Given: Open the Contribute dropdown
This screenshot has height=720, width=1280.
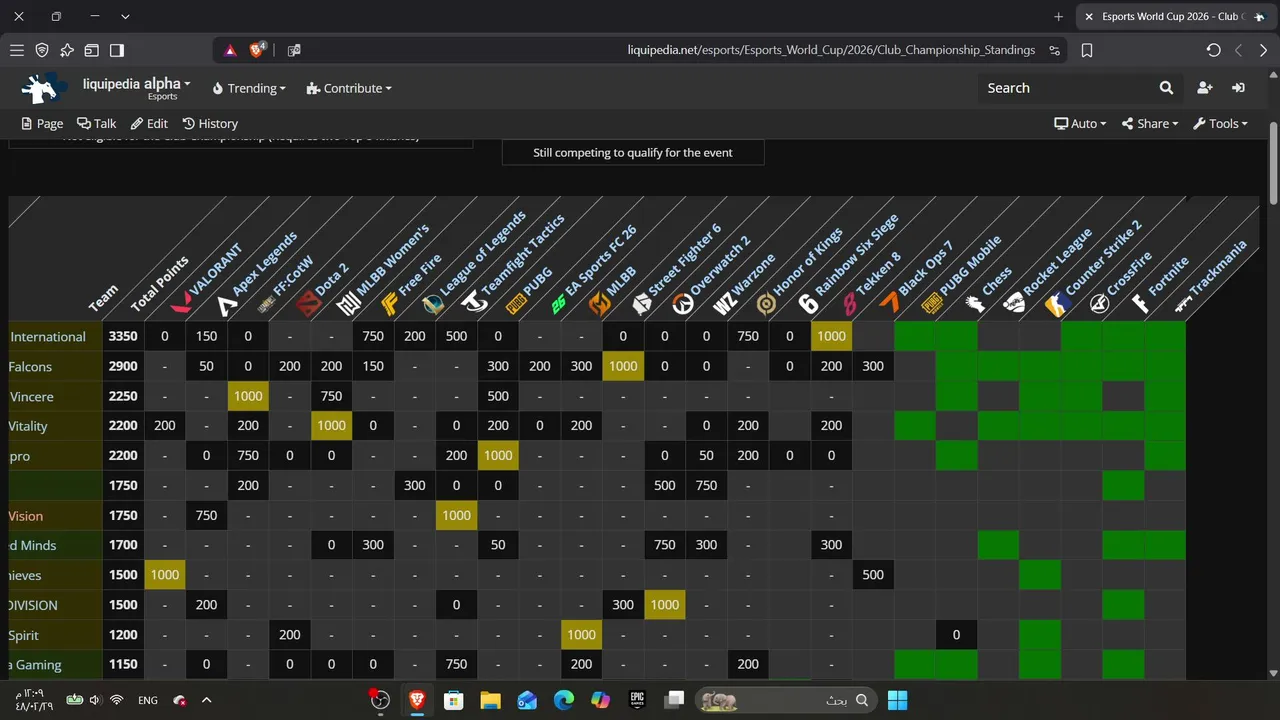Looking at the screenshot, I should pos(349,88).
